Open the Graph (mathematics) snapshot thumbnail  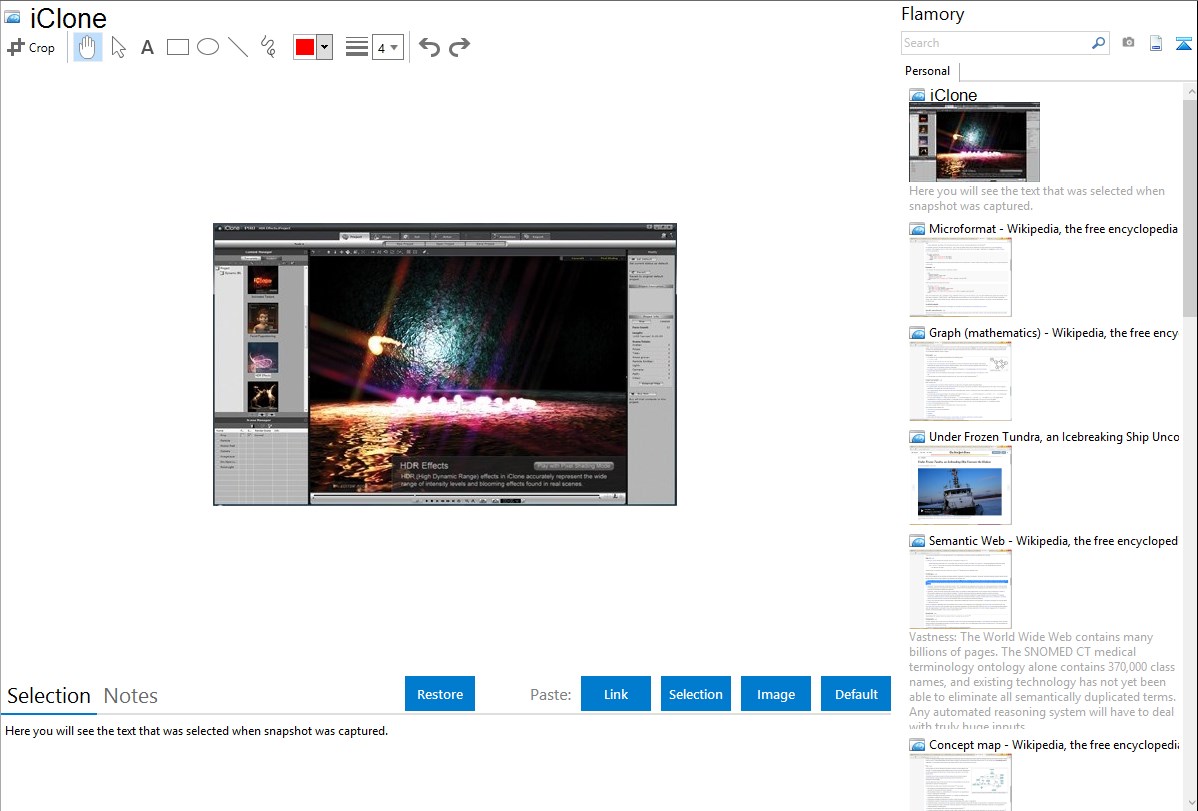coord(960,381)
